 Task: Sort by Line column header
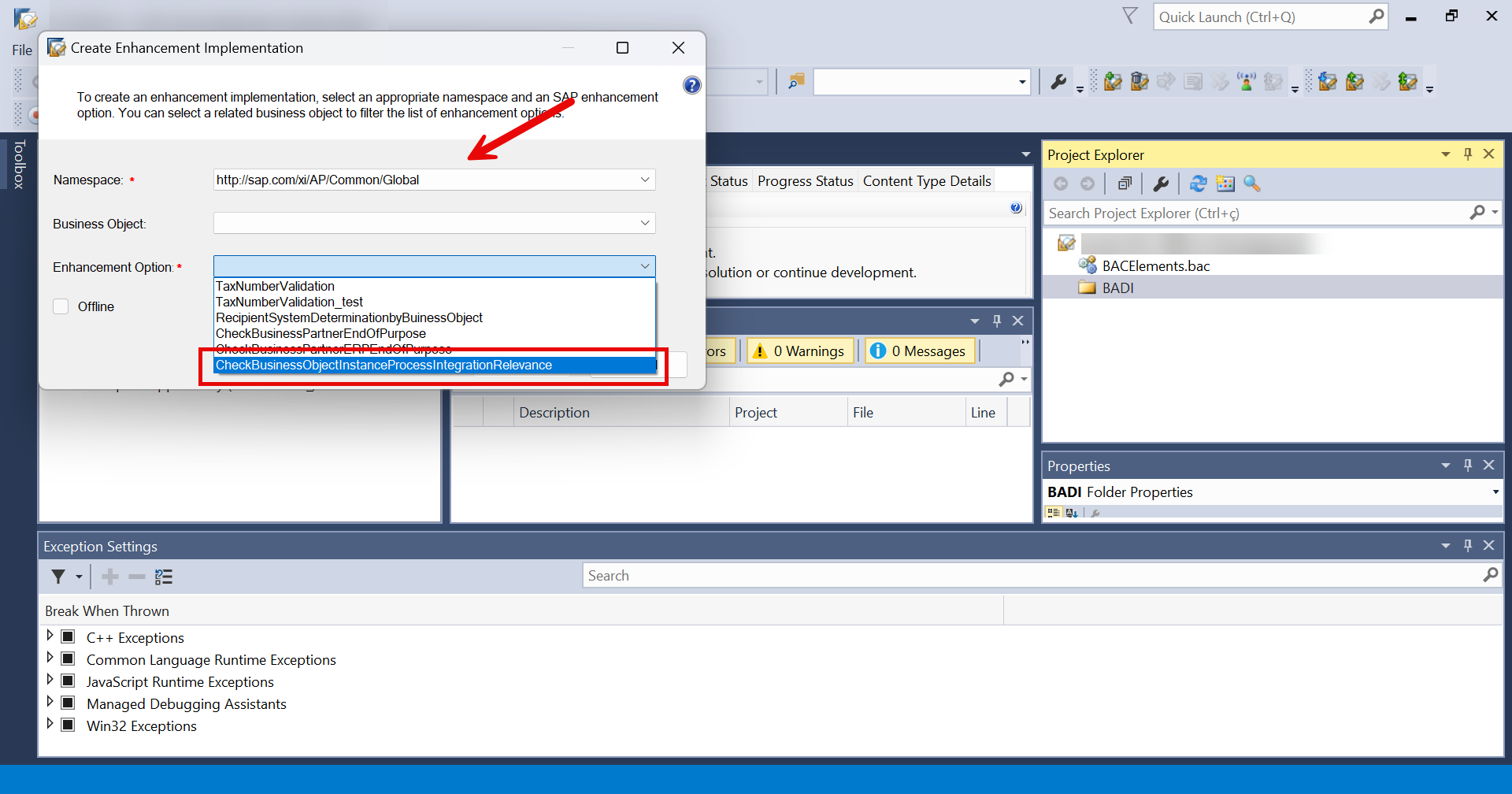tap(987, 412)
